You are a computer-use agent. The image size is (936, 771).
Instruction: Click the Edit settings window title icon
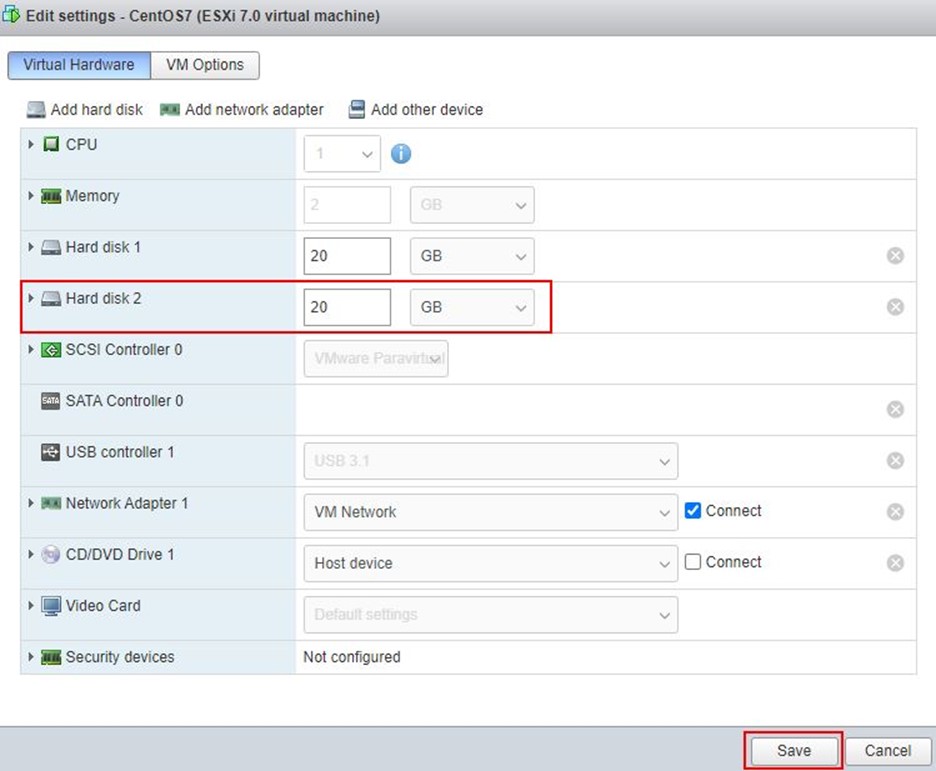coord(11,15)
